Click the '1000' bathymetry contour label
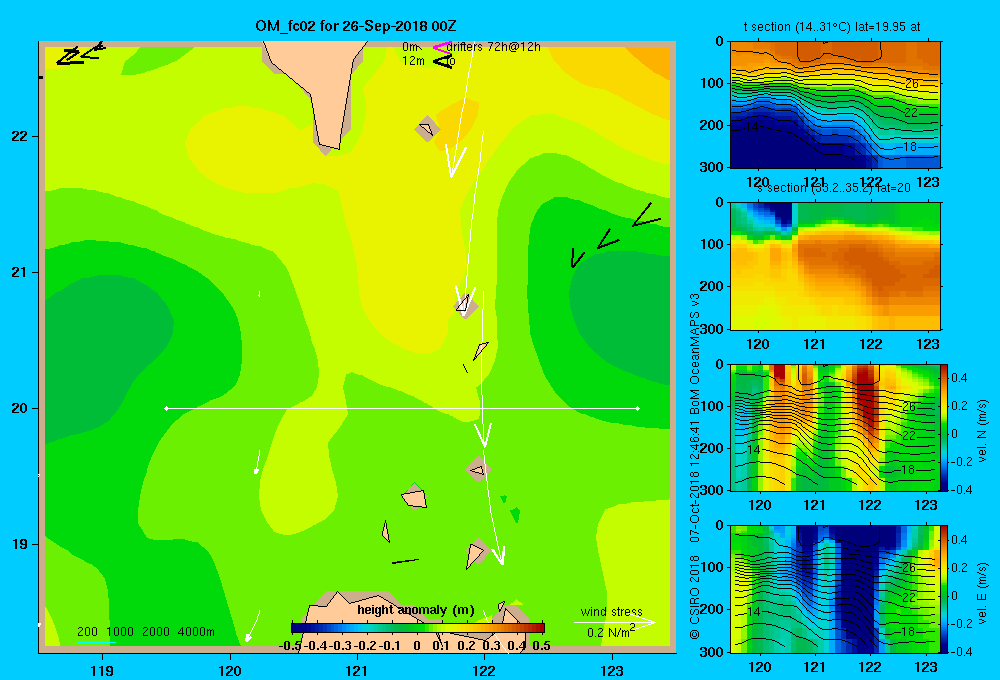The width and height of the screenshot is (1000, 680). [120, 632]
